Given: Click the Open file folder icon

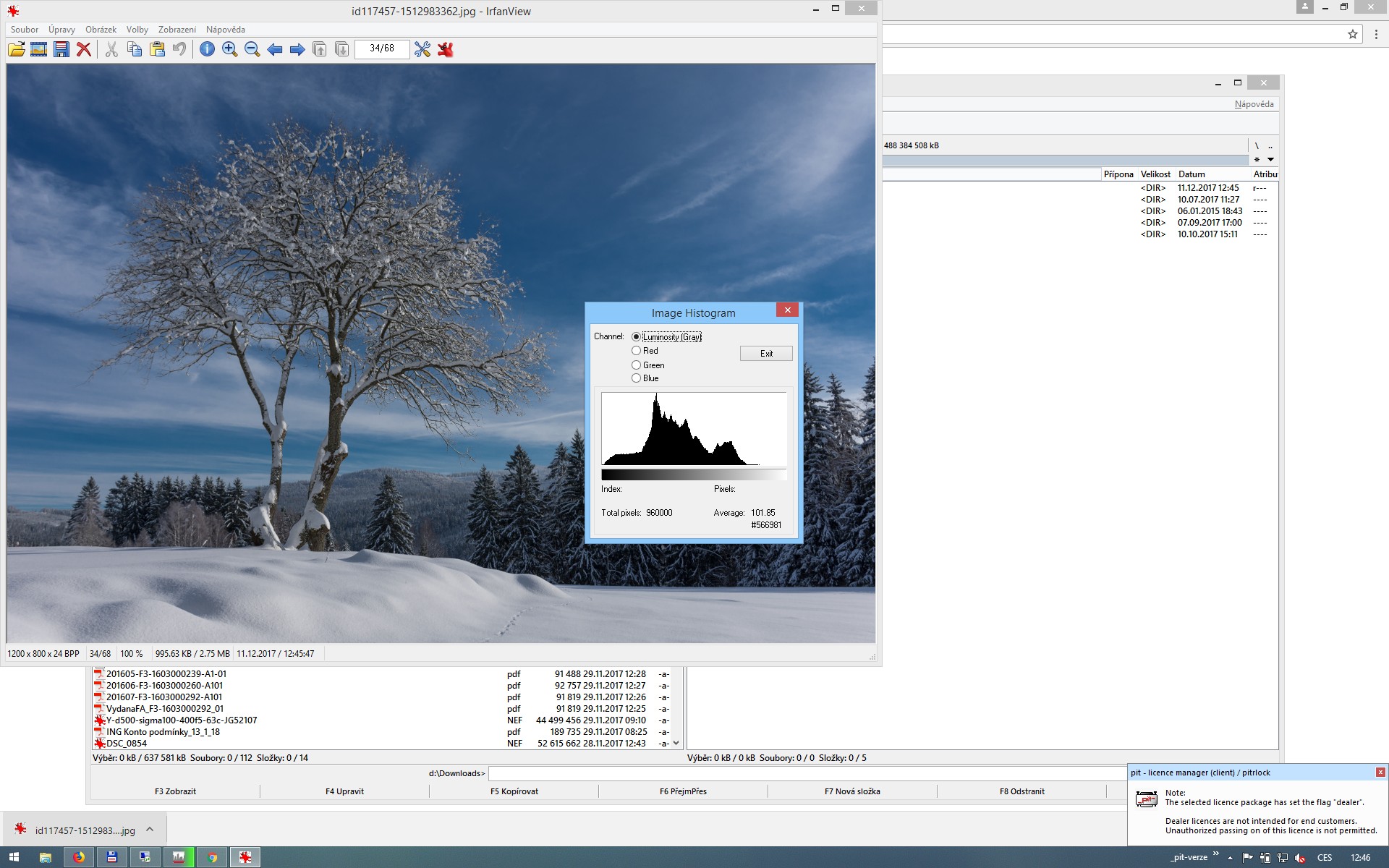Looking at the screenshot, I should coord(17,49).
